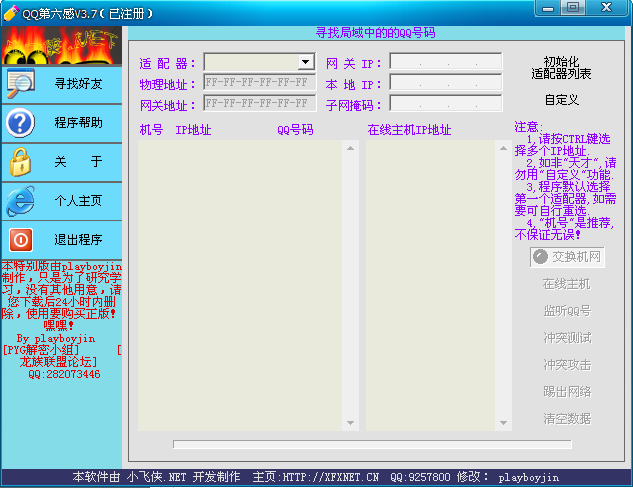Click the 龙族联盟论坛 red text
The image size is (633, 488).
point(58,362)
